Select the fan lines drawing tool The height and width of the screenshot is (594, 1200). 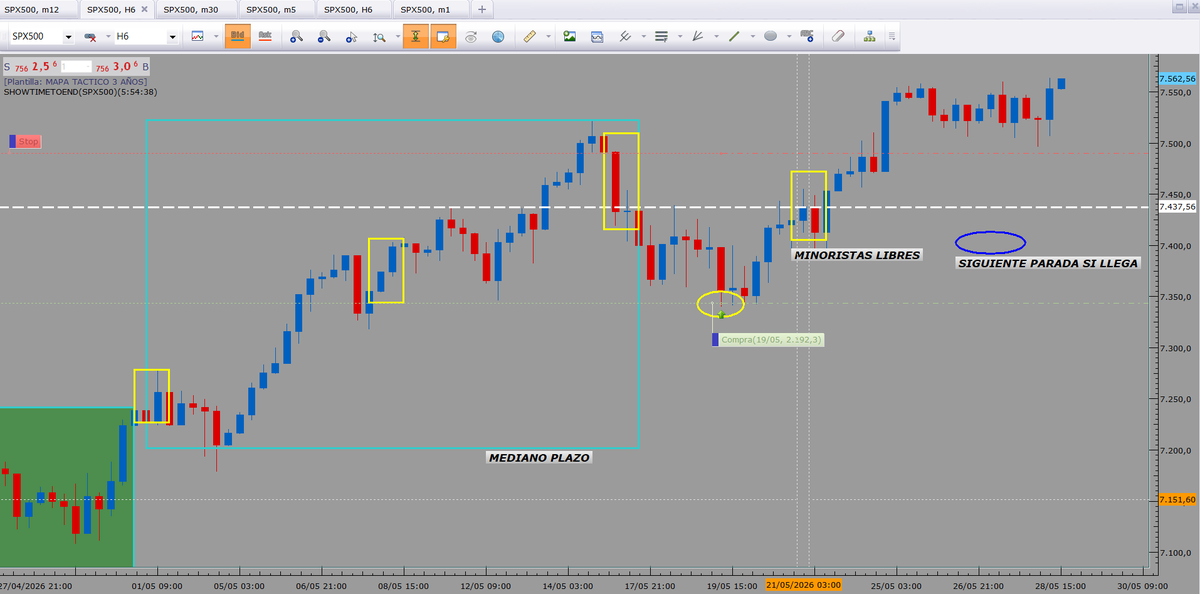698,37
